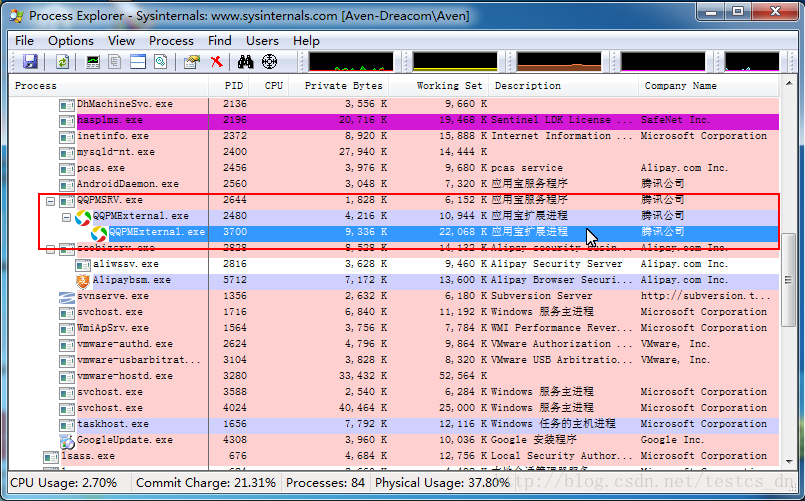Open the Process menu
Screen dimensions: 805x501
click(171, 41)
